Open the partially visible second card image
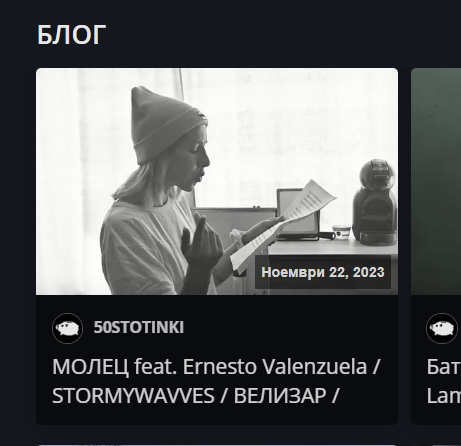The width and height of the screenshot is (461, 446). pos(436,181)
